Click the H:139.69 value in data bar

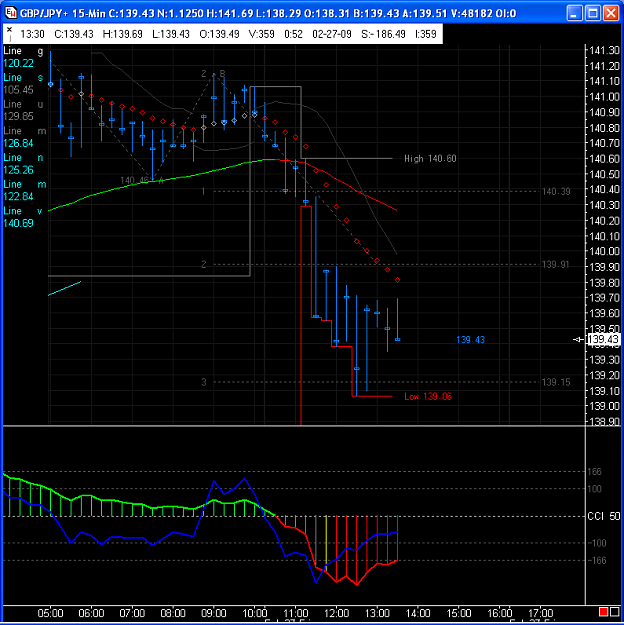click(122, 34)
